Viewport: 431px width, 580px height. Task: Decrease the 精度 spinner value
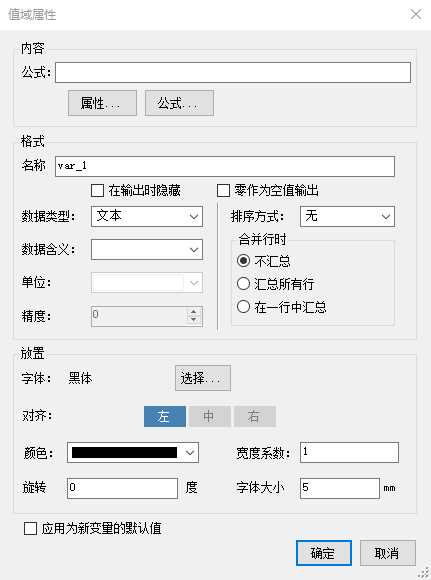click(193, 320)
